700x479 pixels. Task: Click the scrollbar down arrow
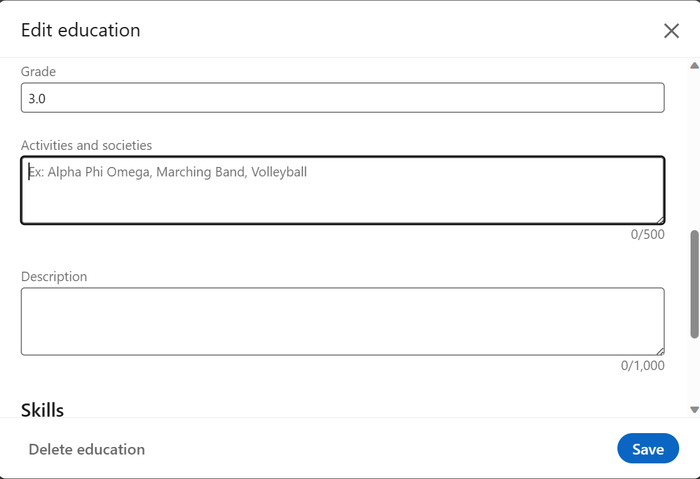pos(694,409)
